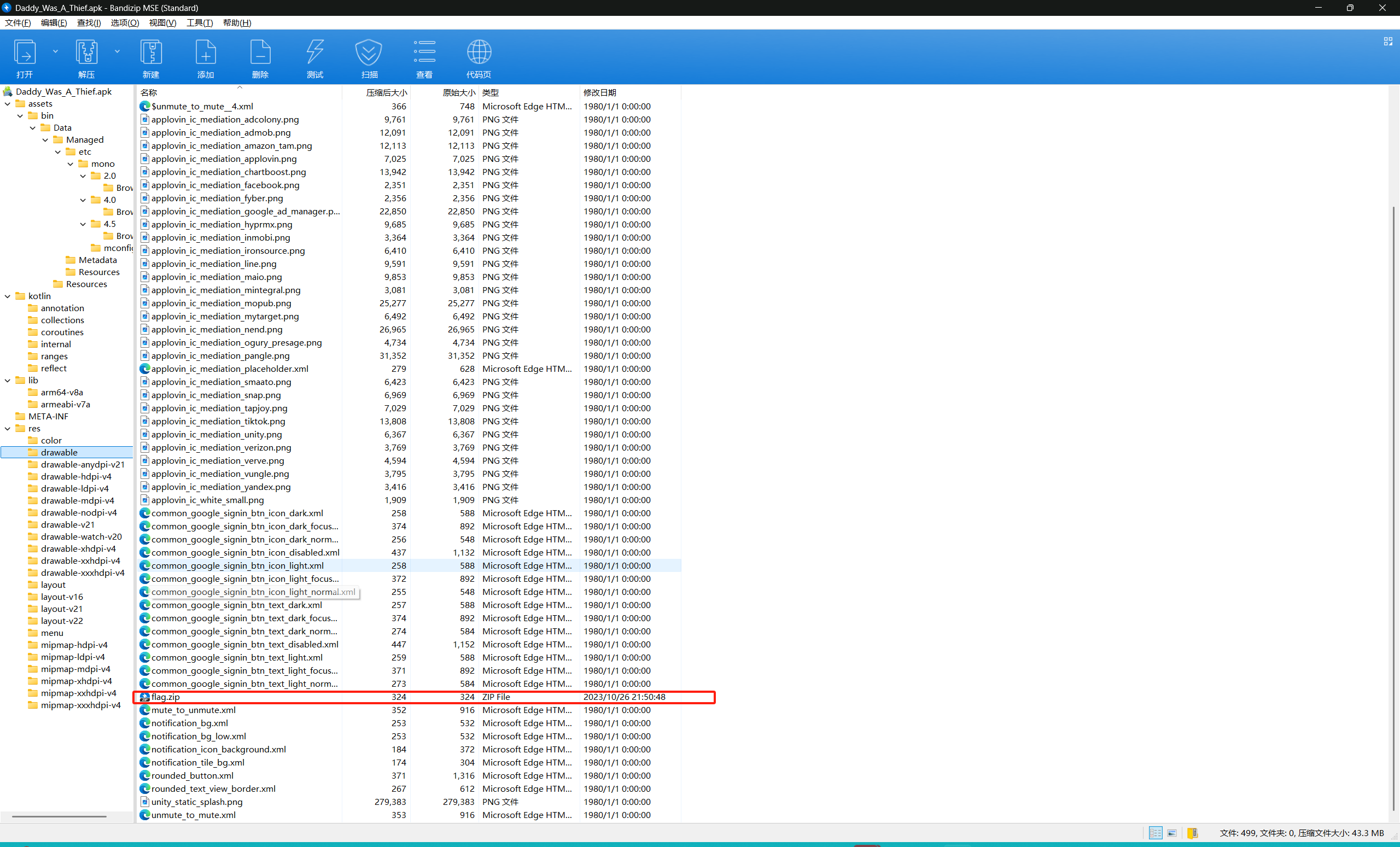Open dropdown arrow next to Extract (解压)
Viewport: 1400px width, 847px height.
(x=117, y=51)
